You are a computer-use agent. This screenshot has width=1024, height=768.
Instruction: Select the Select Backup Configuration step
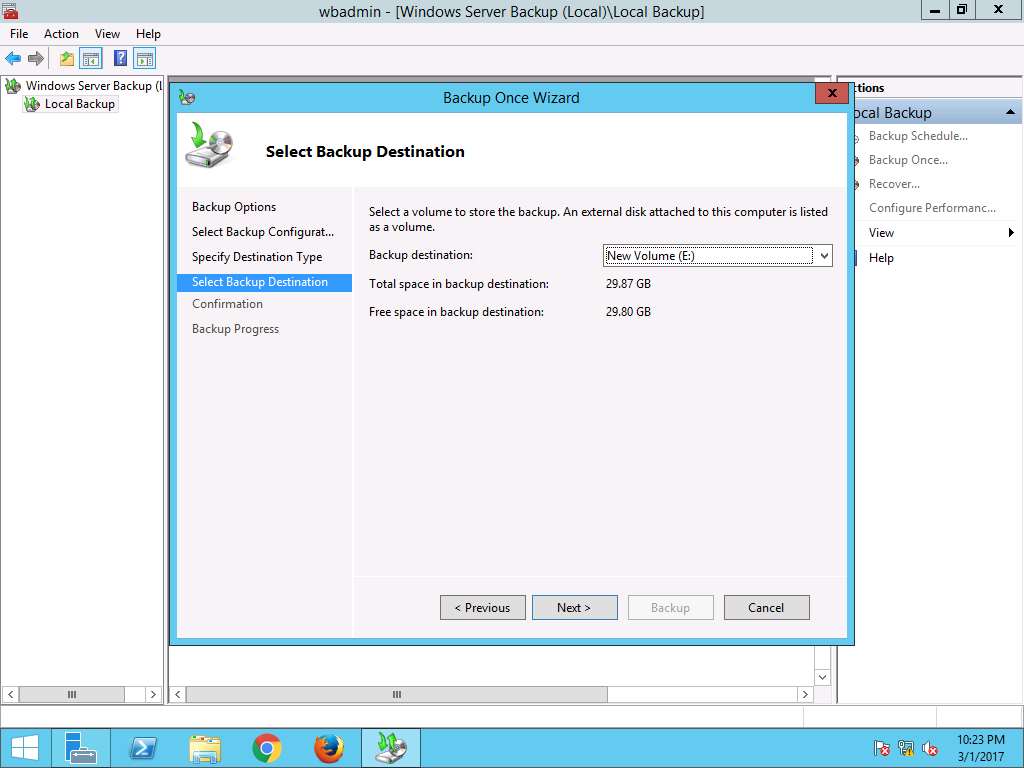point(263,232)
